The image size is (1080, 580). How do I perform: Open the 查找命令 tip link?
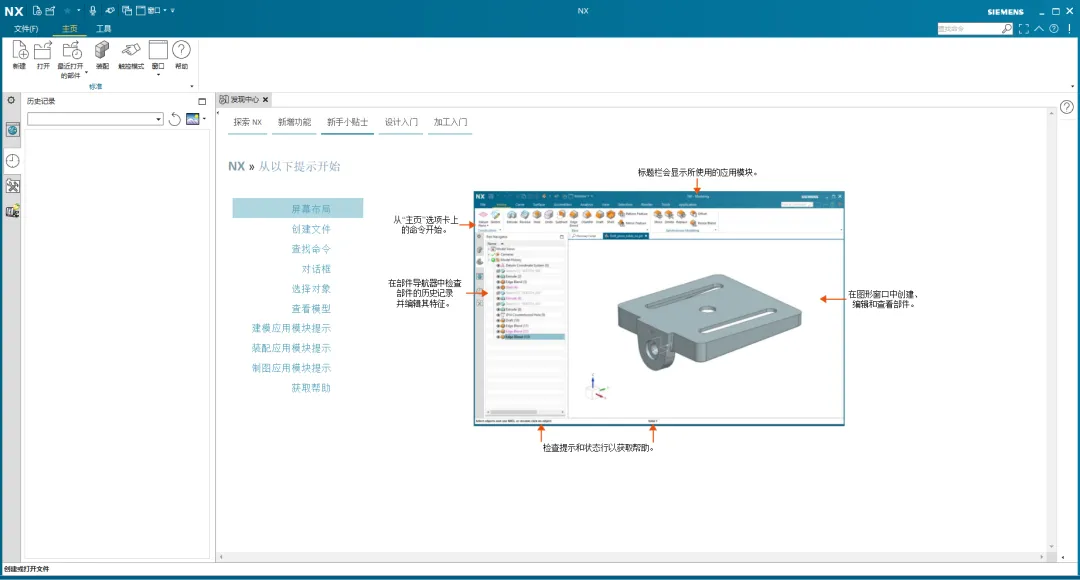(311, 249)
